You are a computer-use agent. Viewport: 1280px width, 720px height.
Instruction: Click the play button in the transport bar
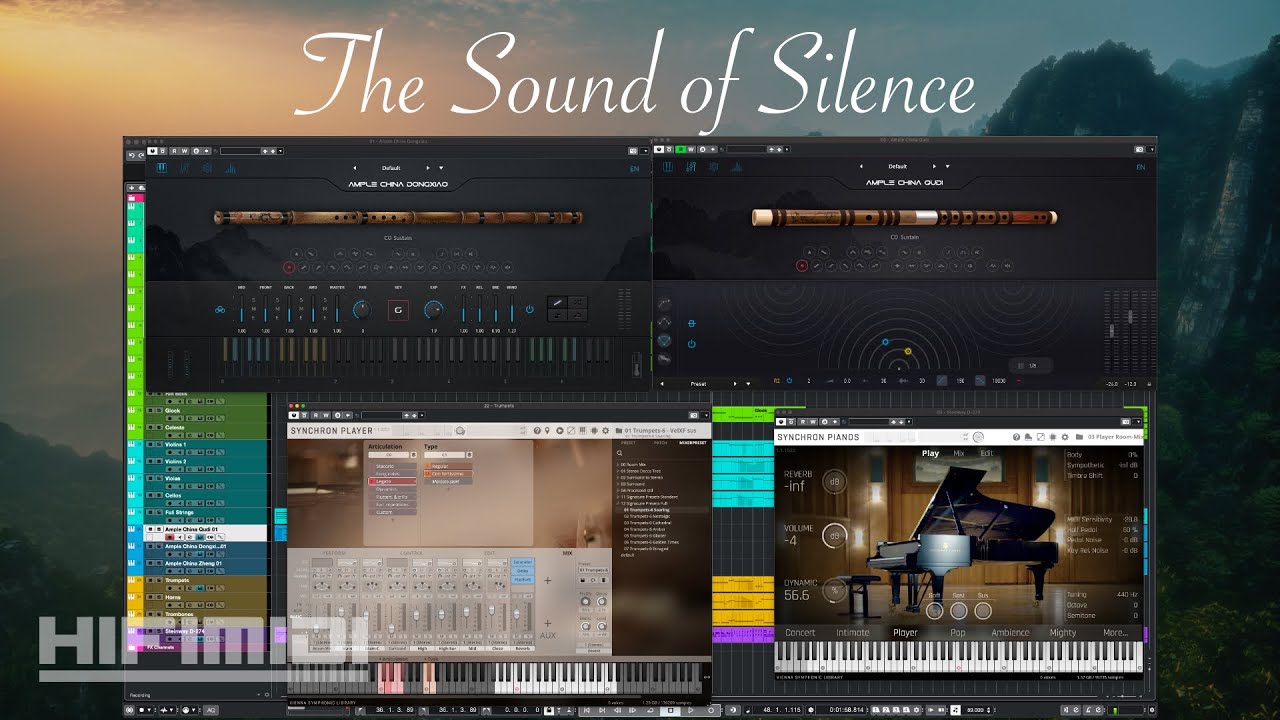click(x=690, y=710)
